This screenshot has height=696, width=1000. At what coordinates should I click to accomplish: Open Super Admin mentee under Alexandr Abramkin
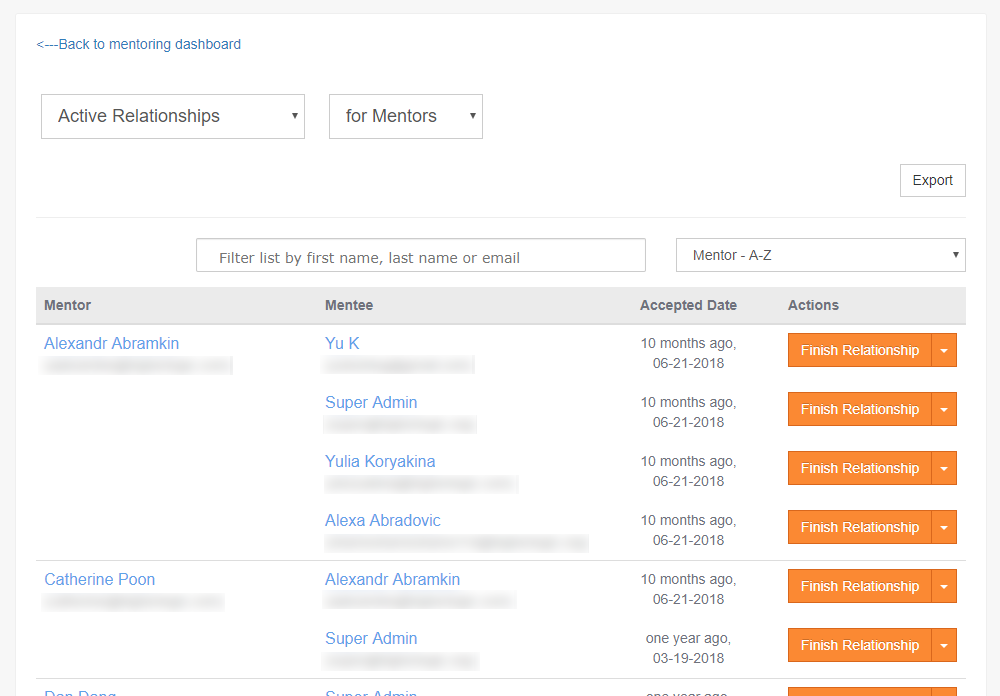pyautogui.click(x=371, y=403)
